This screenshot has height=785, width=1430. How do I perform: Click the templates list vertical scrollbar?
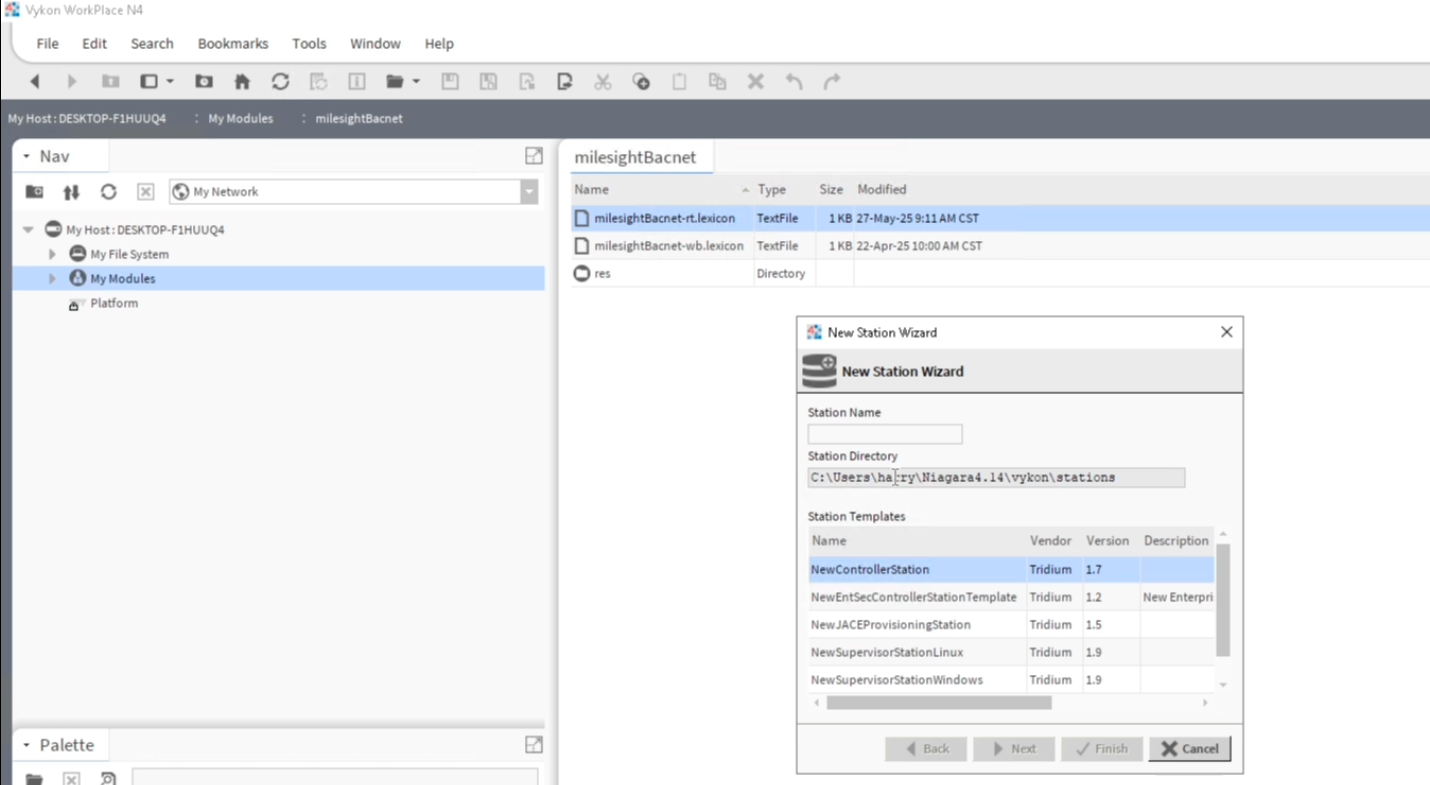coord(1222,600)
